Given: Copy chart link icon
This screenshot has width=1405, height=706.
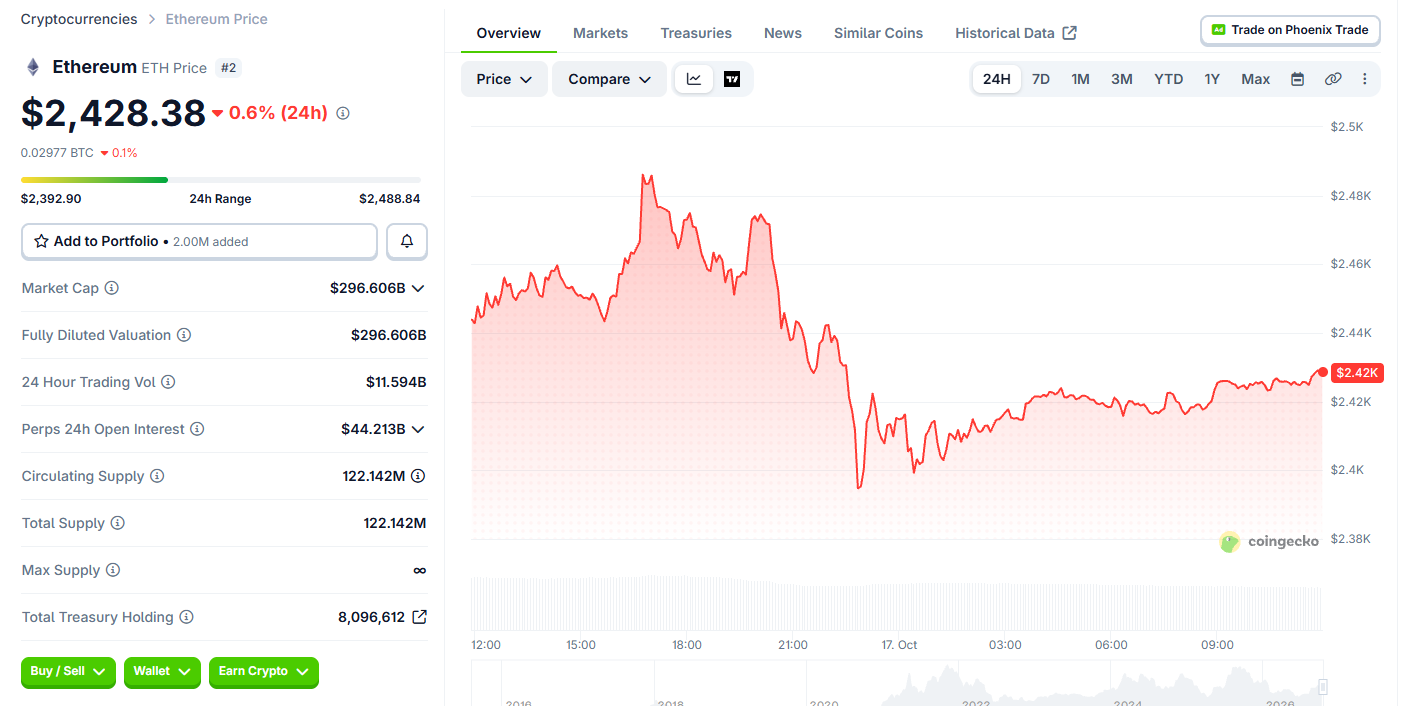Looking at the screenshot, I should [1333, 79].
